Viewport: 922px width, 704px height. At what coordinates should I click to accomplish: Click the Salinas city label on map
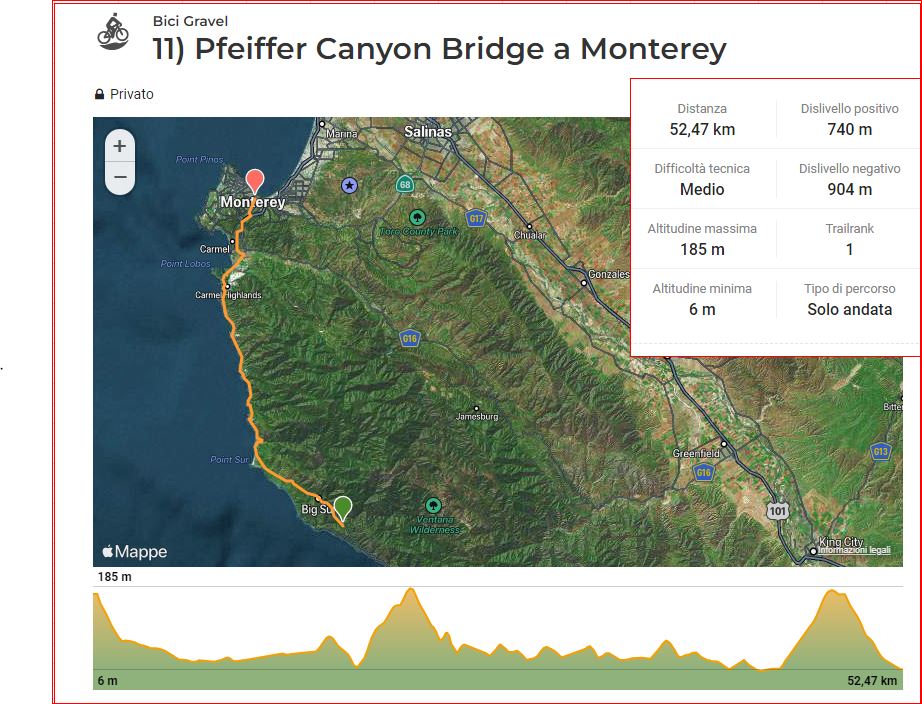tap(427, 132)
